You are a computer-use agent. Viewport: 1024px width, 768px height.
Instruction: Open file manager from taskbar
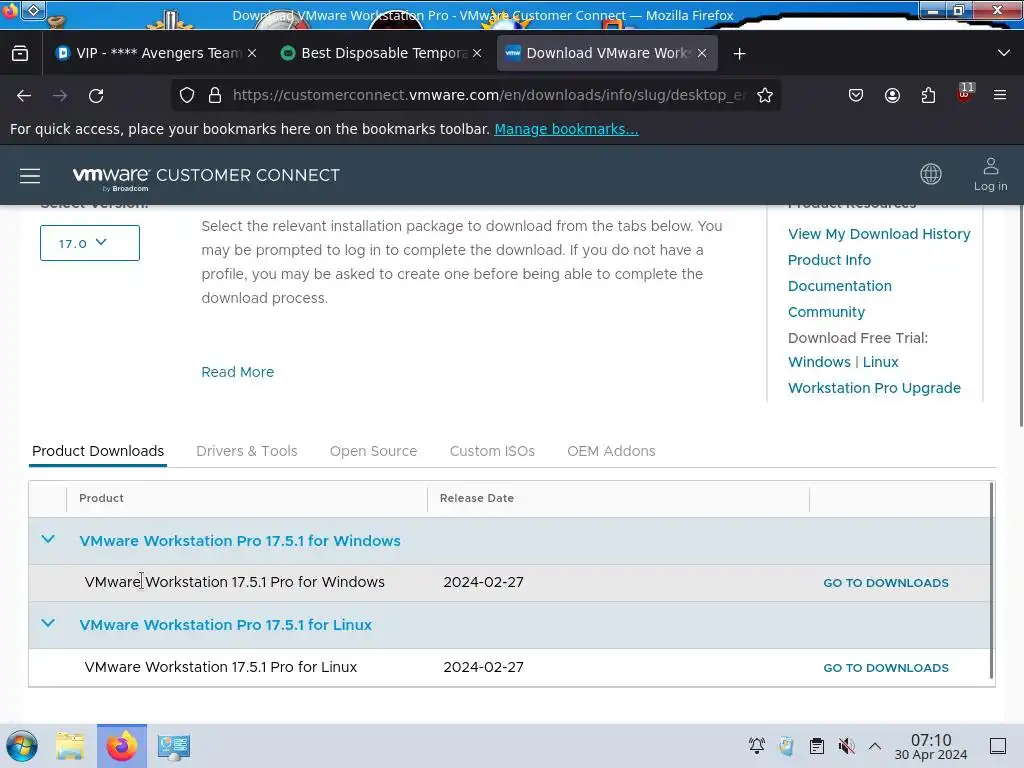tap(70, 746)
